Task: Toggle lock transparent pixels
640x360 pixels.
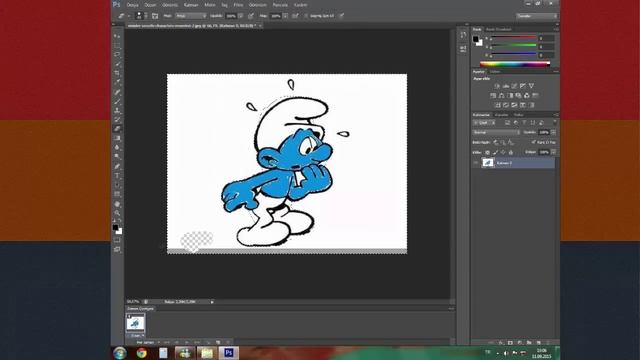Action: (487, 152)
